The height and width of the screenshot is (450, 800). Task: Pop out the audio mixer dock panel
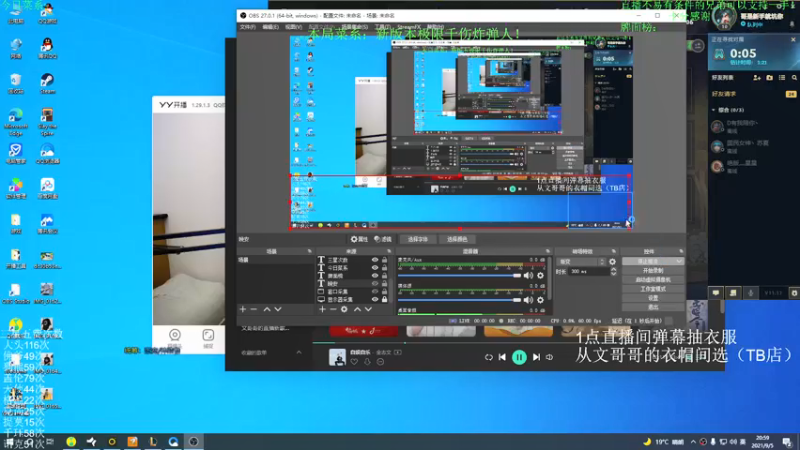coord(548,252)
